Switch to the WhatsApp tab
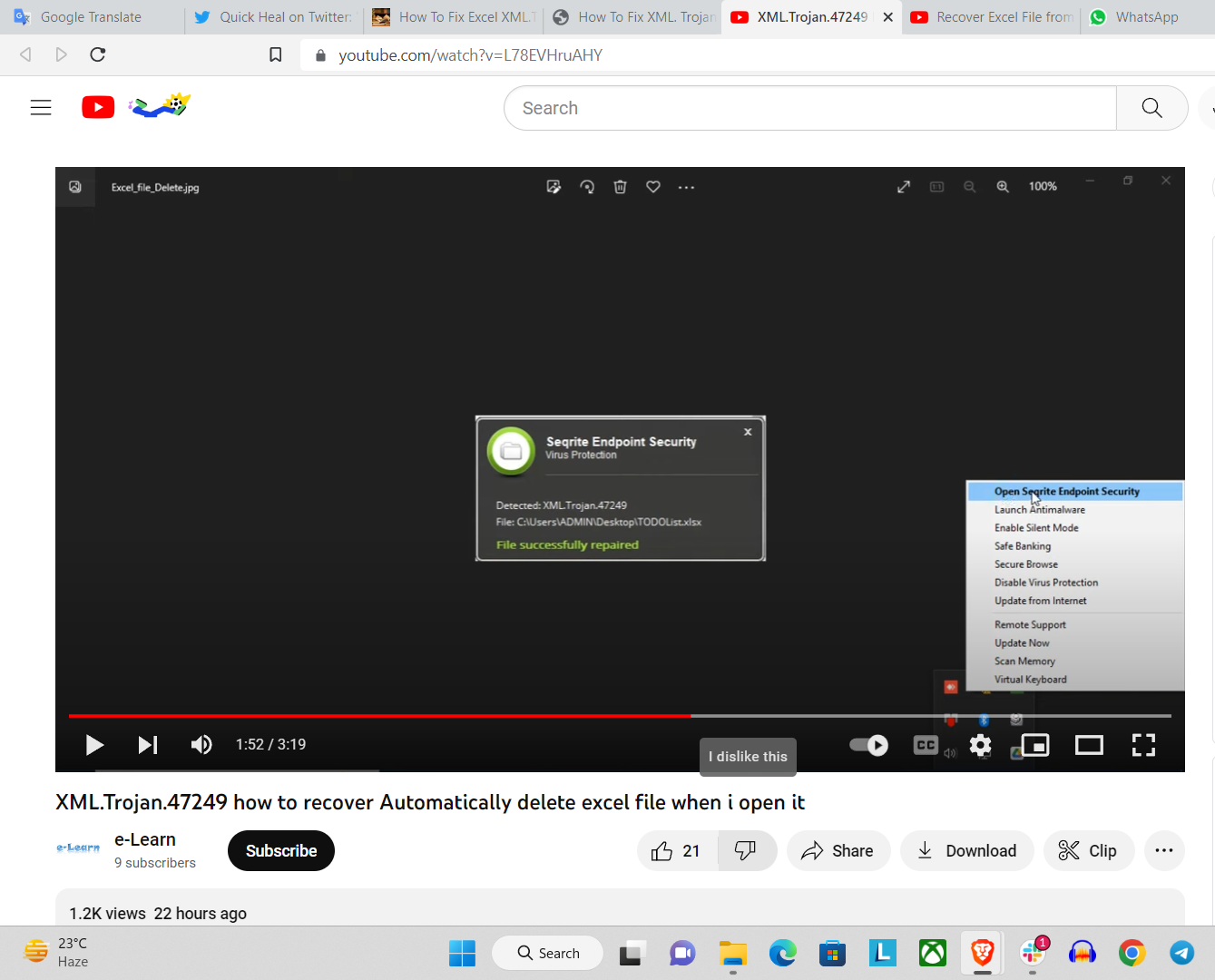1215x980 pixels. [1146, 17]
